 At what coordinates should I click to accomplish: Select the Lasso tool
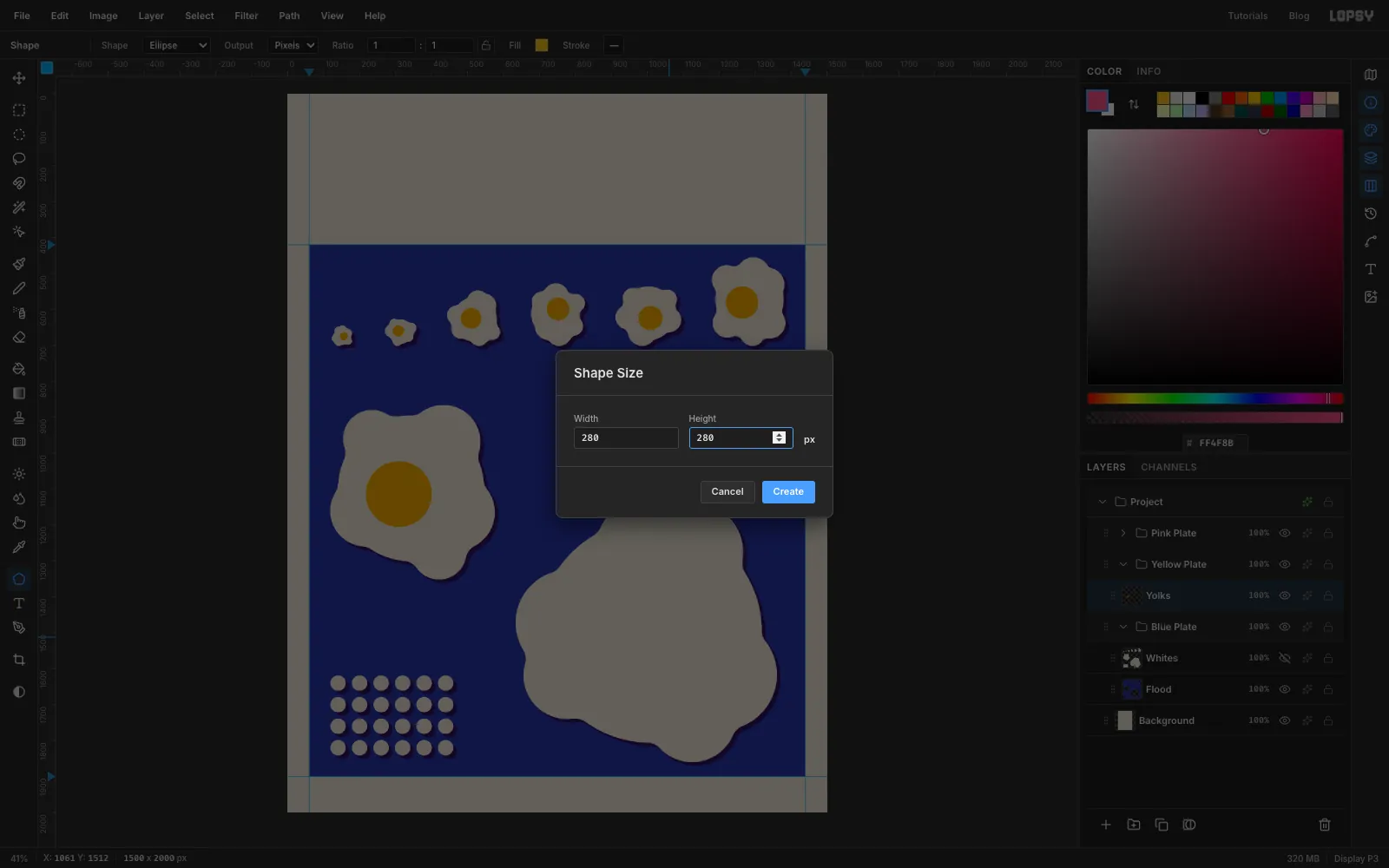19,159
